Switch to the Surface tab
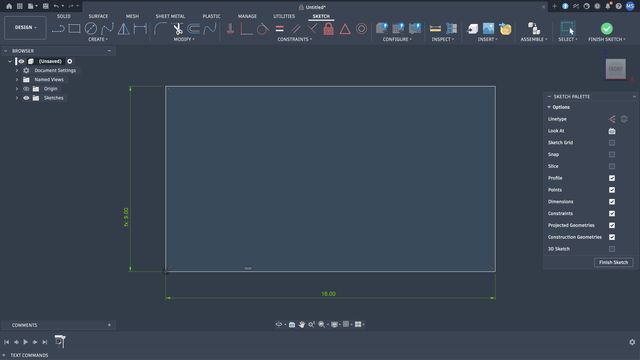The height and width of the screenshot is (360, 640). click(x=98, y=16)
